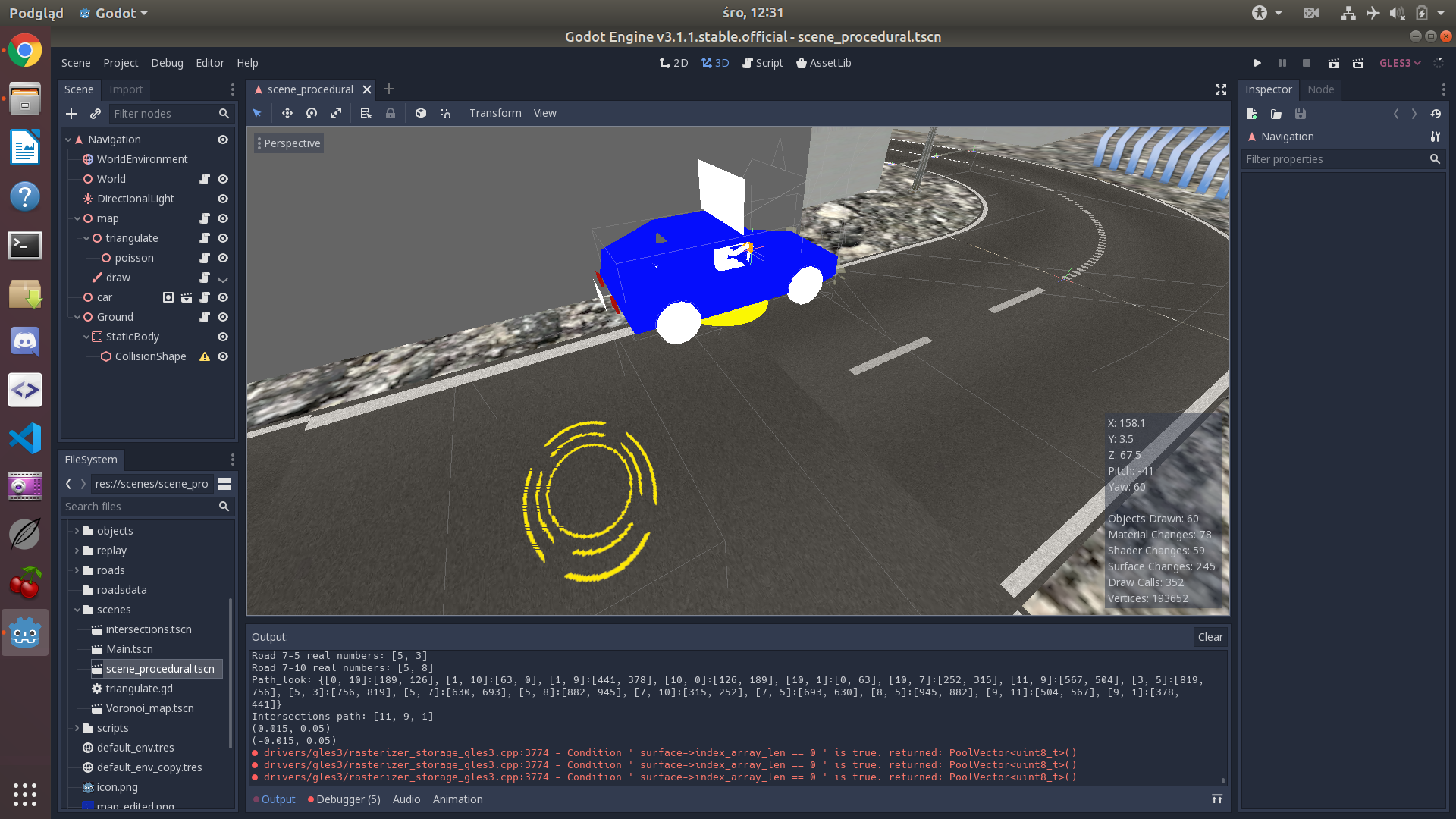Select the Scale mode tool

[336, 113]
